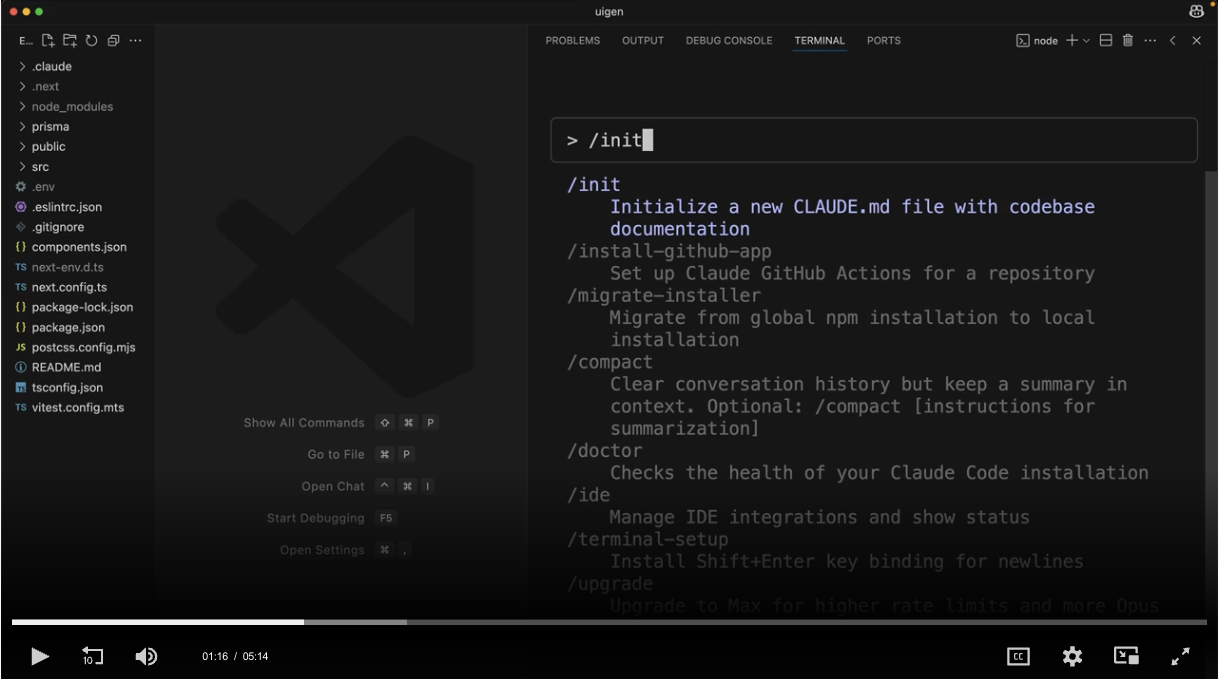Add a new terminal with plus icon

tap(1071, 41)
